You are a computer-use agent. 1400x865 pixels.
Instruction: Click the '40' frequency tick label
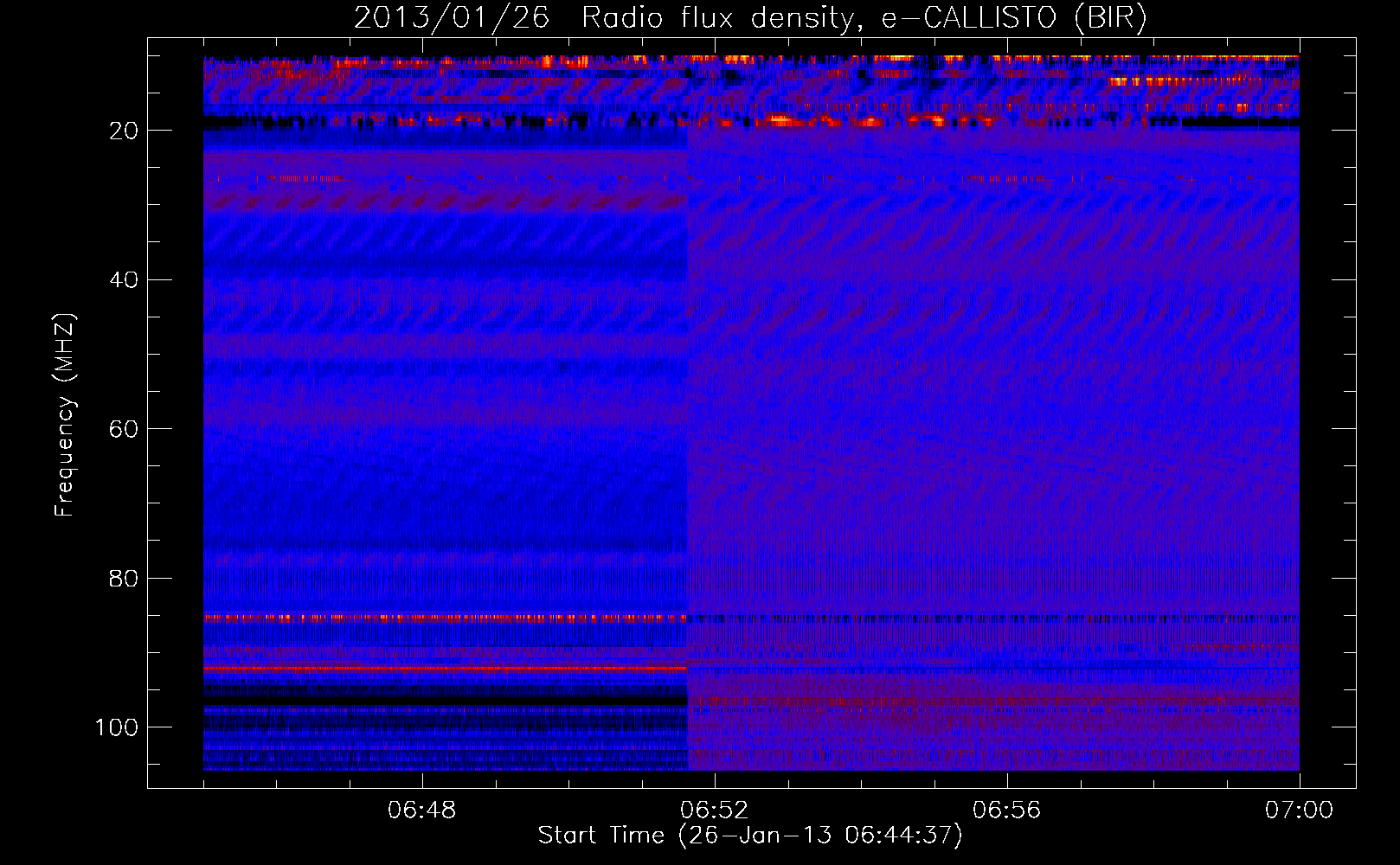coord(124,280)
